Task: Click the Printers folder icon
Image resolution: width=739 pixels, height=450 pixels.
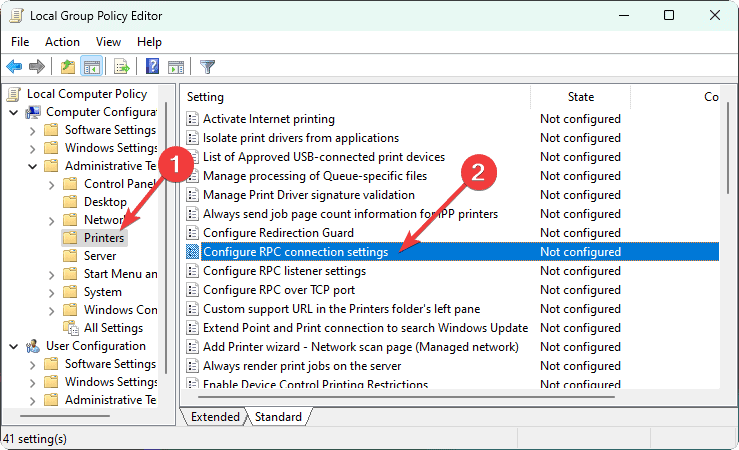Action: tap(70, 237)
